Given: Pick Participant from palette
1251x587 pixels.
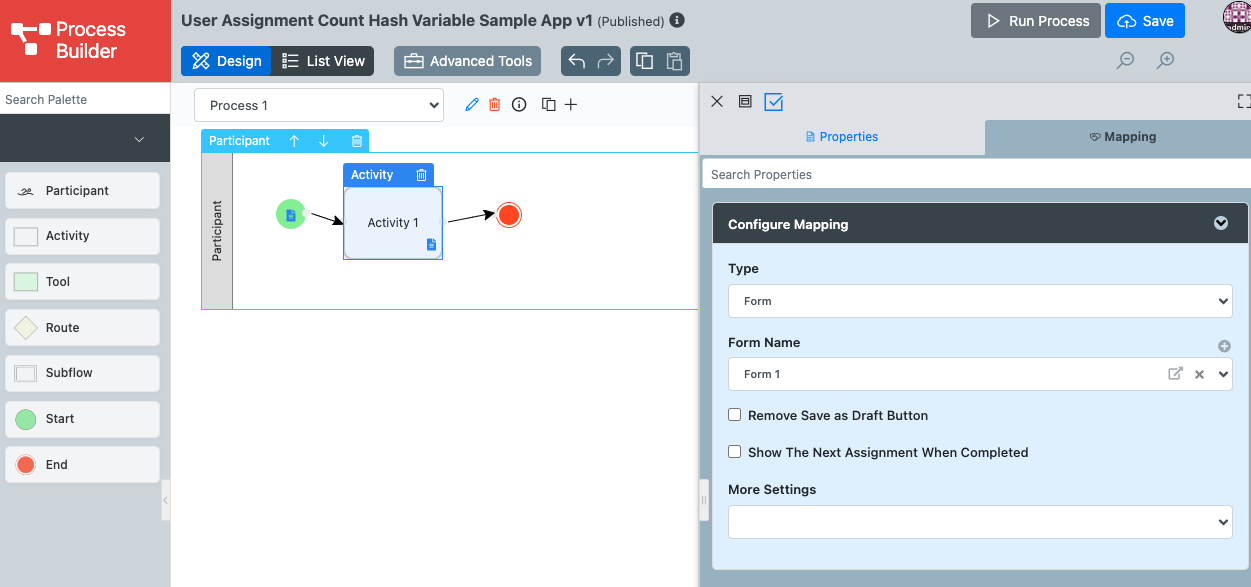Looking at the screenshot, I should point(83,190).
